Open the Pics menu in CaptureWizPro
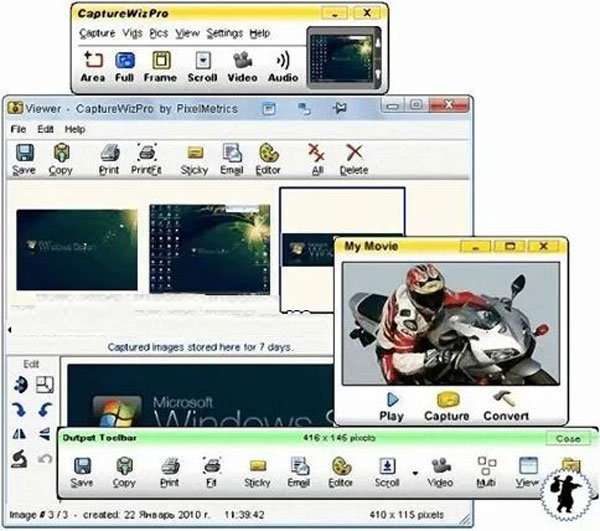Image resolution: width=600 pixels, height=531 pixels. coord(159,33)
